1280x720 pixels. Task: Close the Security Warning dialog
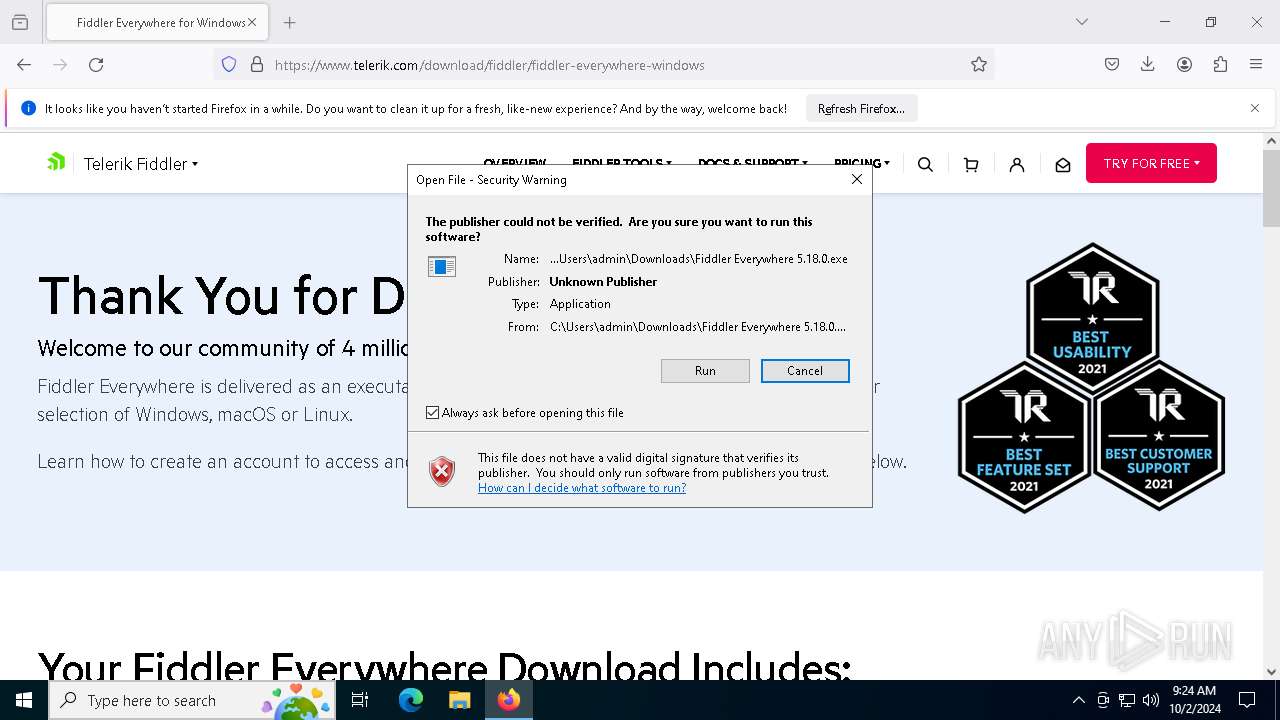pos(857,179)
